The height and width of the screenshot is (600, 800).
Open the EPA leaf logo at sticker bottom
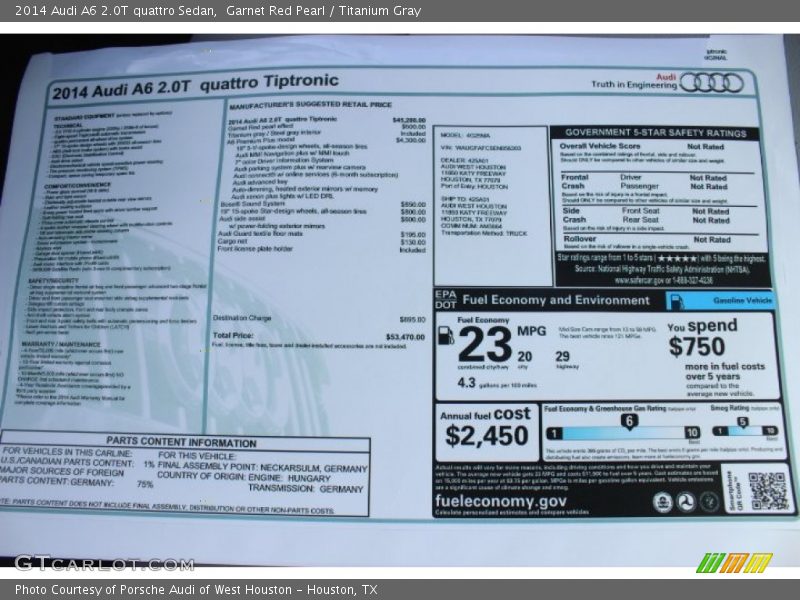tap(663, 503)
